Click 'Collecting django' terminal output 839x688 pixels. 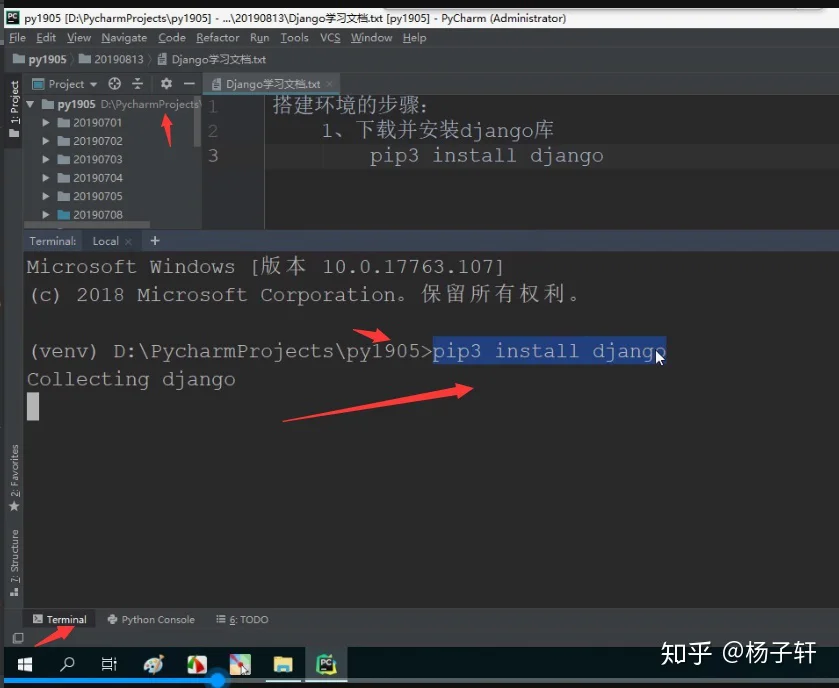[131, 379]
